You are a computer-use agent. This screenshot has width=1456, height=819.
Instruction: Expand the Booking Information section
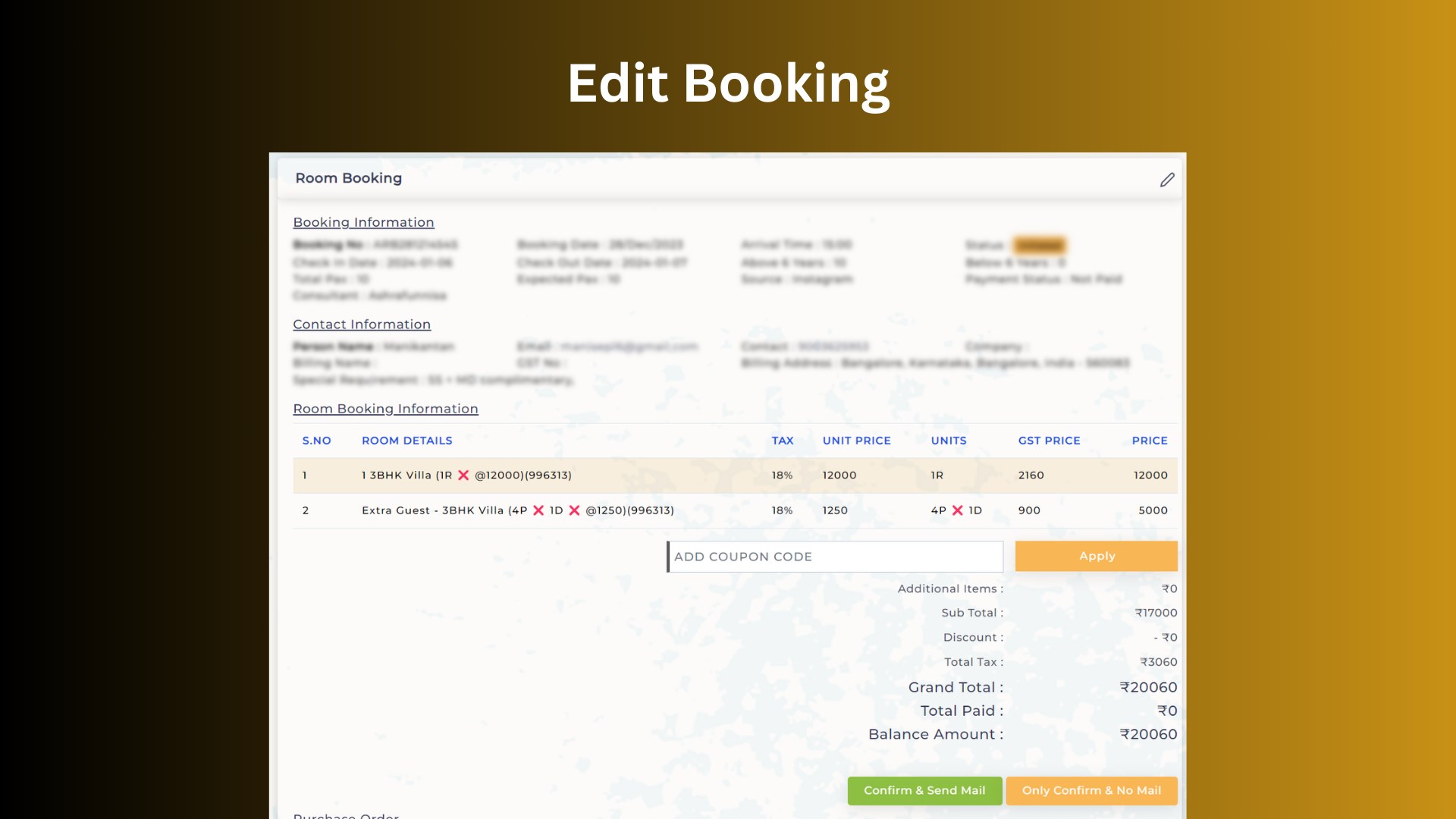[x=363, y=222]
